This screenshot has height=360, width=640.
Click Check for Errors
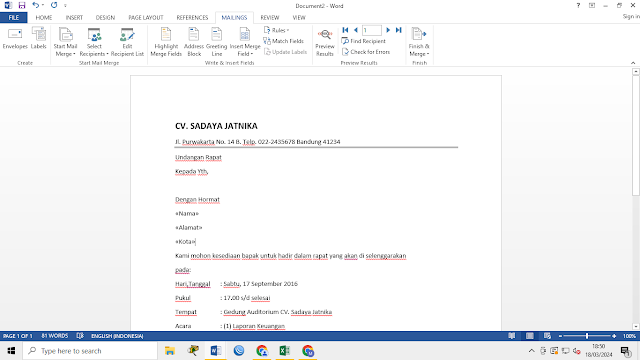366,52
